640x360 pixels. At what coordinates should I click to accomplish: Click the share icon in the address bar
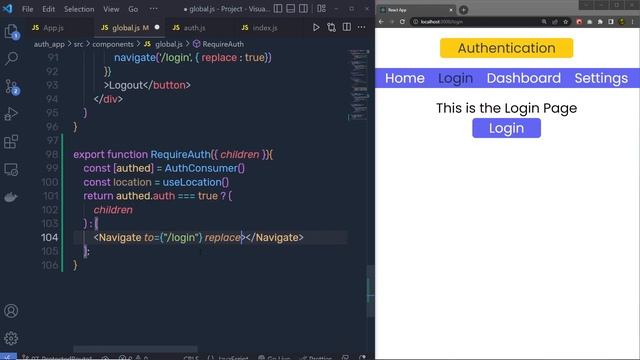pyautogui.click(x=555, y=22)
